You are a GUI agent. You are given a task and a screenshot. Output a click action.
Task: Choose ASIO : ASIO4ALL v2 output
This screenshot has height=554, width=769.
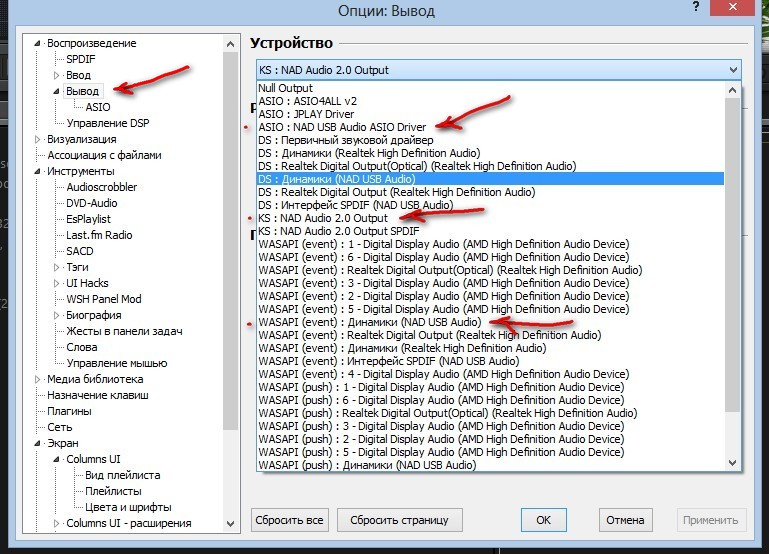point(490,101)
